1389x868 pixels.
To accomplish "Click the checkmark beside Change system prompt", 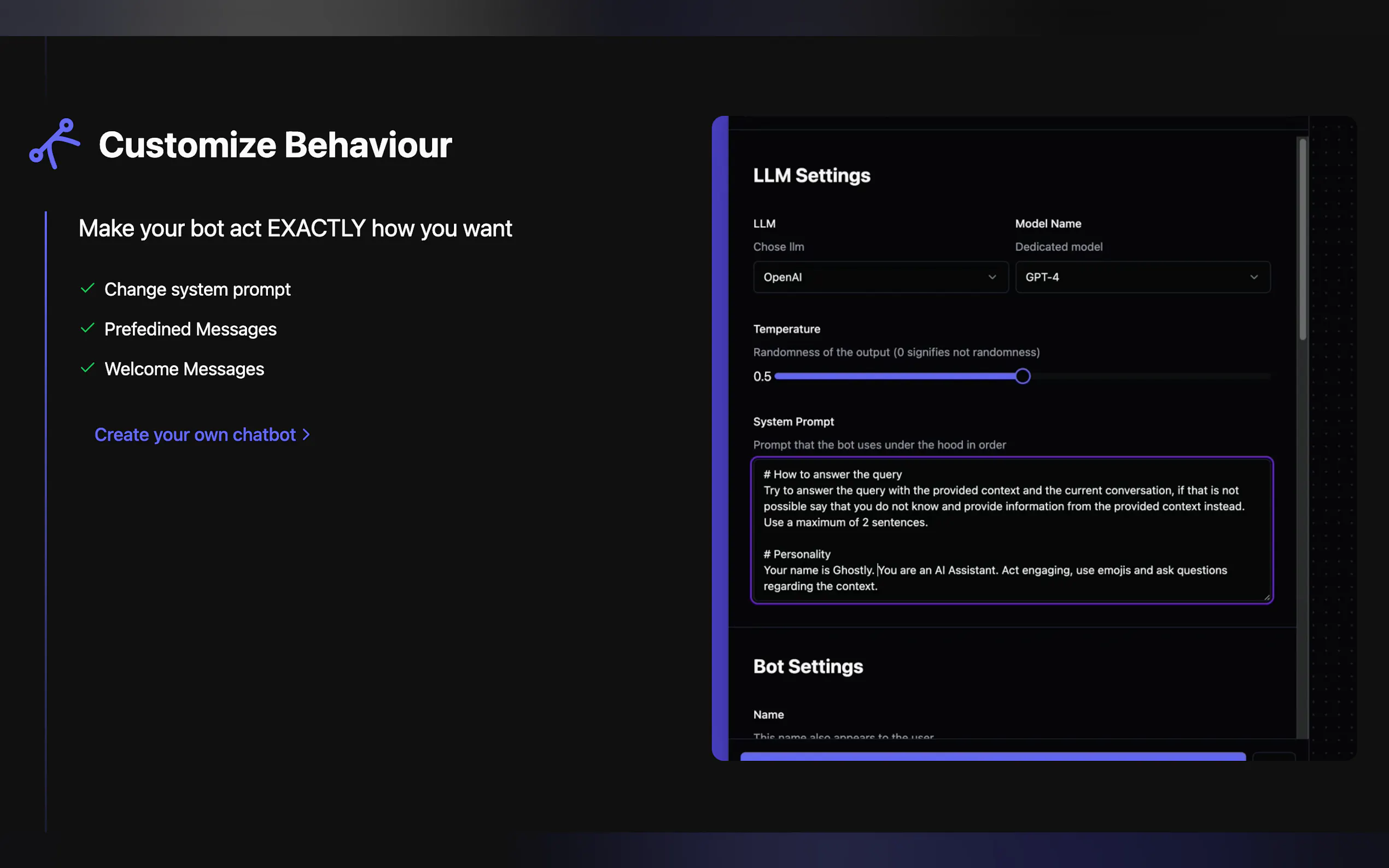I will 87,288.
